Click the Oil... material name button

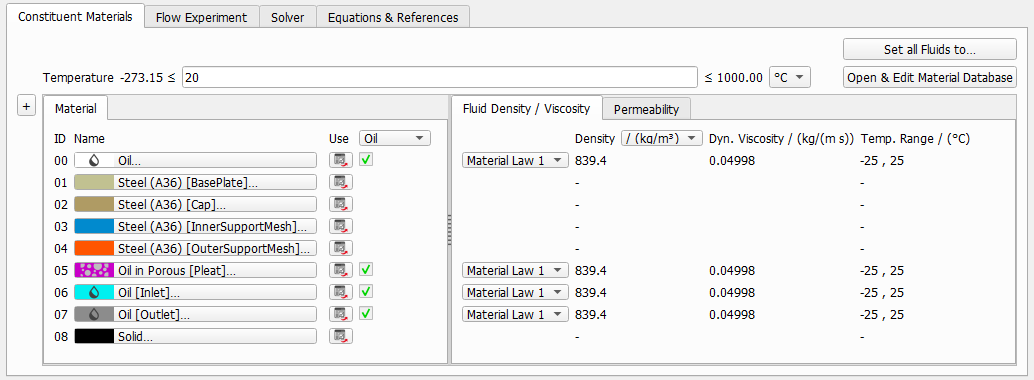coord(195,160)
